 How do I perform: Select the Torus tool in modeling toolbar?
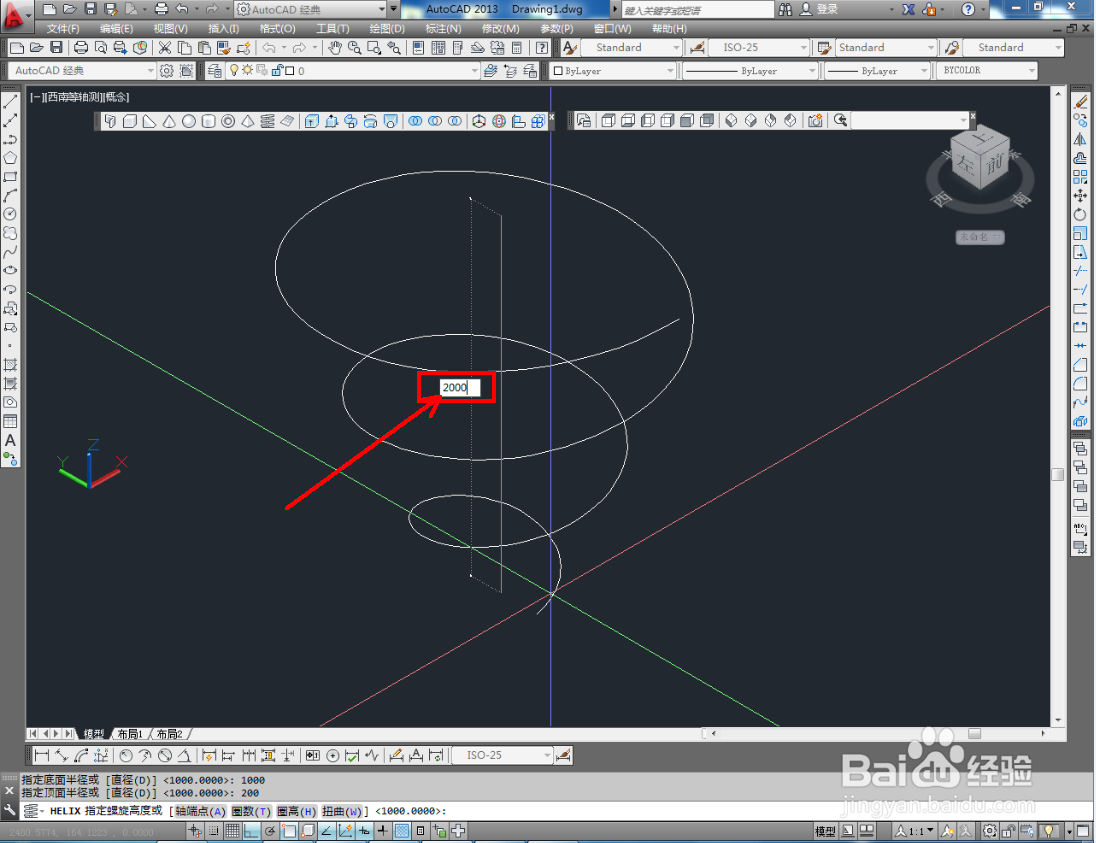click(228, 122)
